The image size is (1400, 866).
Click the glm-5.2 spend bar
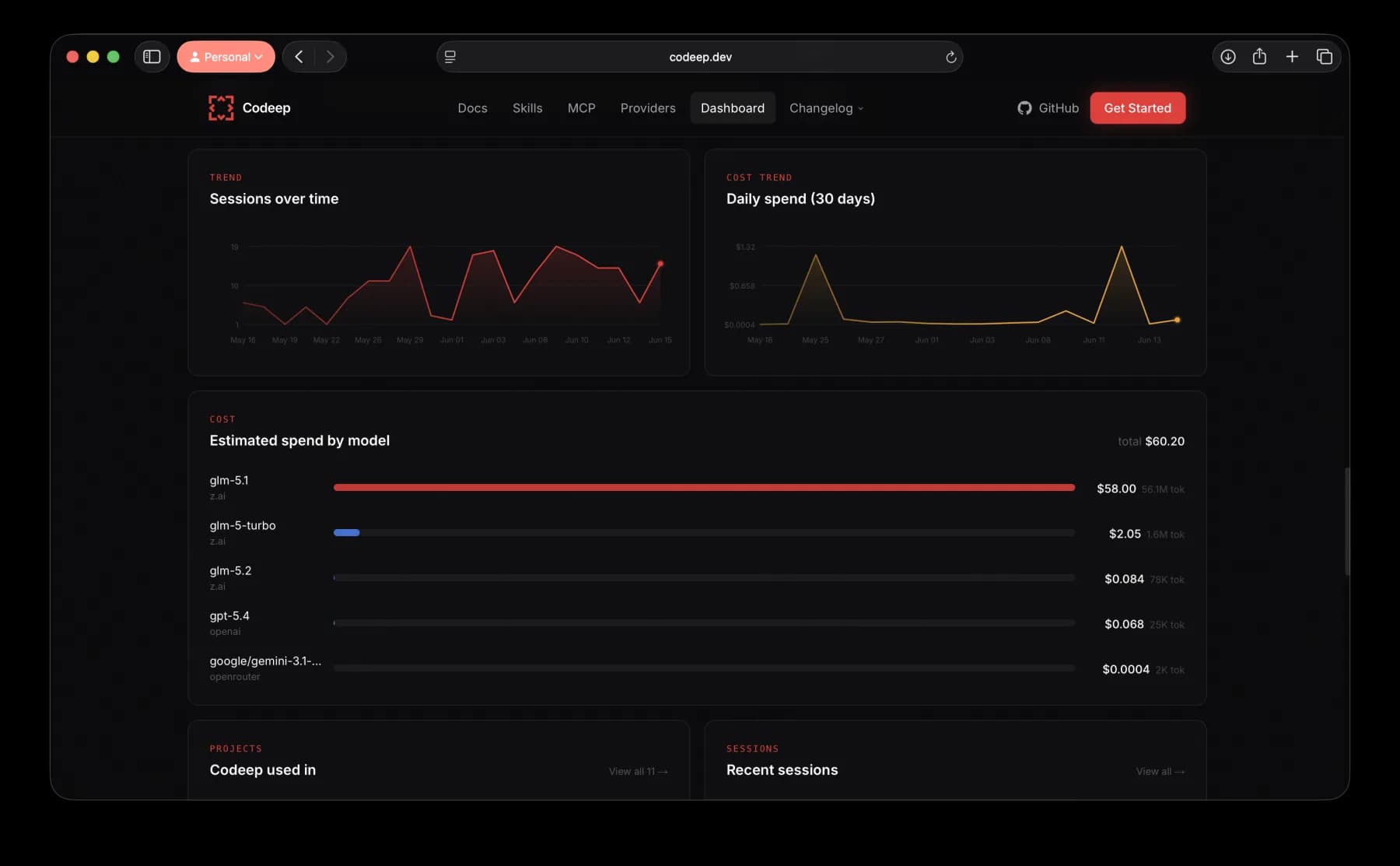[704, 578]
